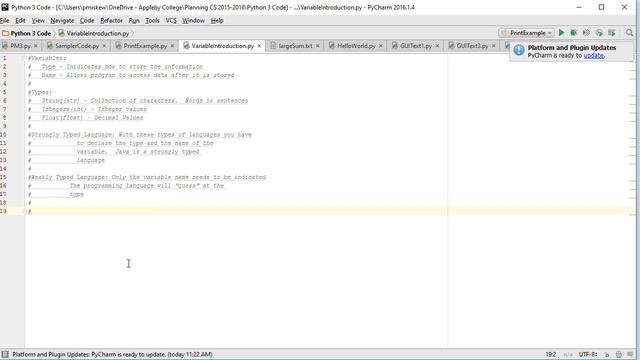Click the editor vertical scrollbar marker strip

632,200
